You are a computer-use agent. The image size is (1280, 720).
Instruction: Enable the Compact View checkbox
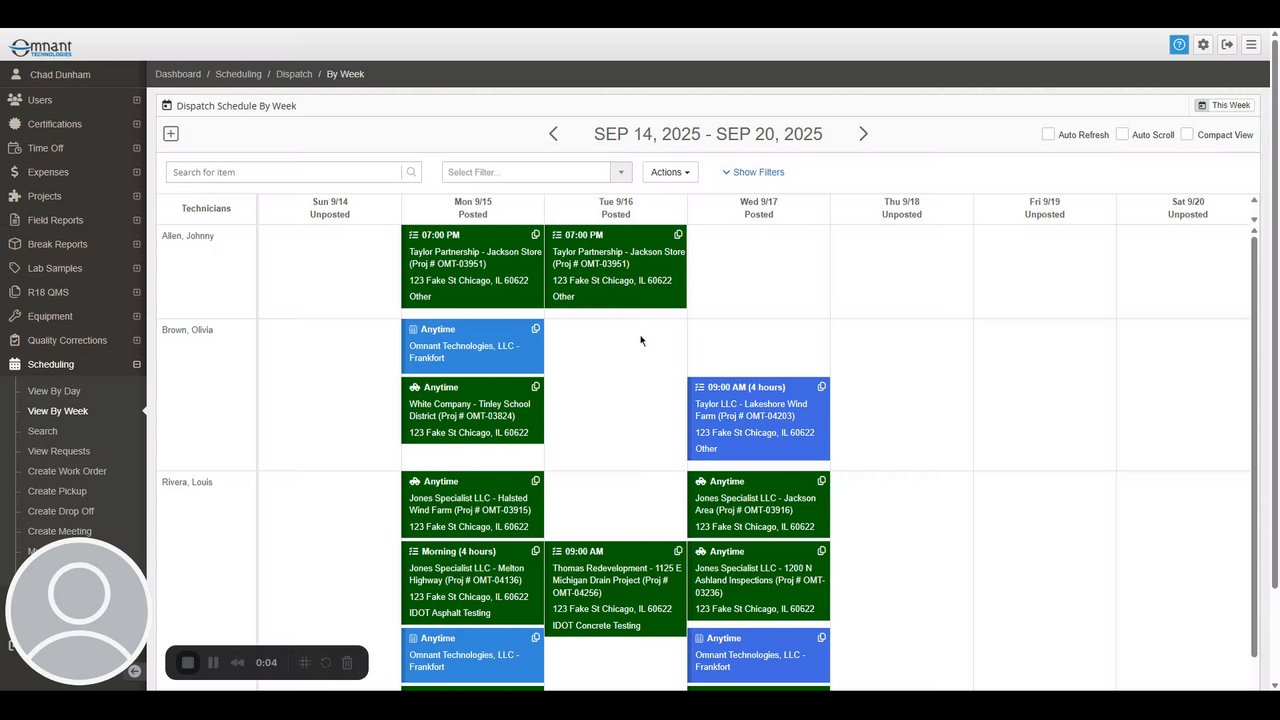point(1187,134)
